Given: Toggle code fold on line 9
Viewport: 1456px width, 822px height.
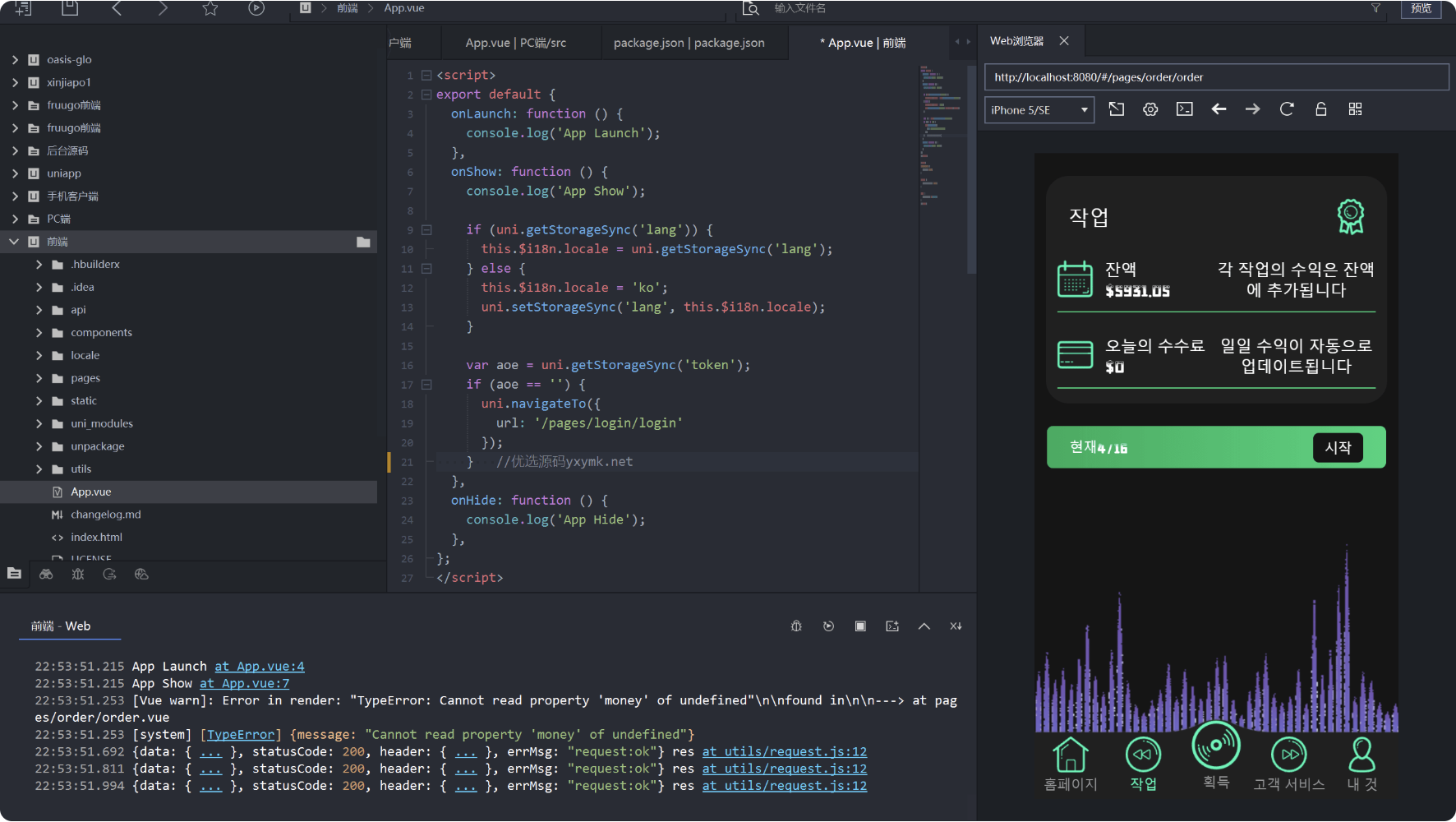Looking at the screenshot, I should pos(426,230).
